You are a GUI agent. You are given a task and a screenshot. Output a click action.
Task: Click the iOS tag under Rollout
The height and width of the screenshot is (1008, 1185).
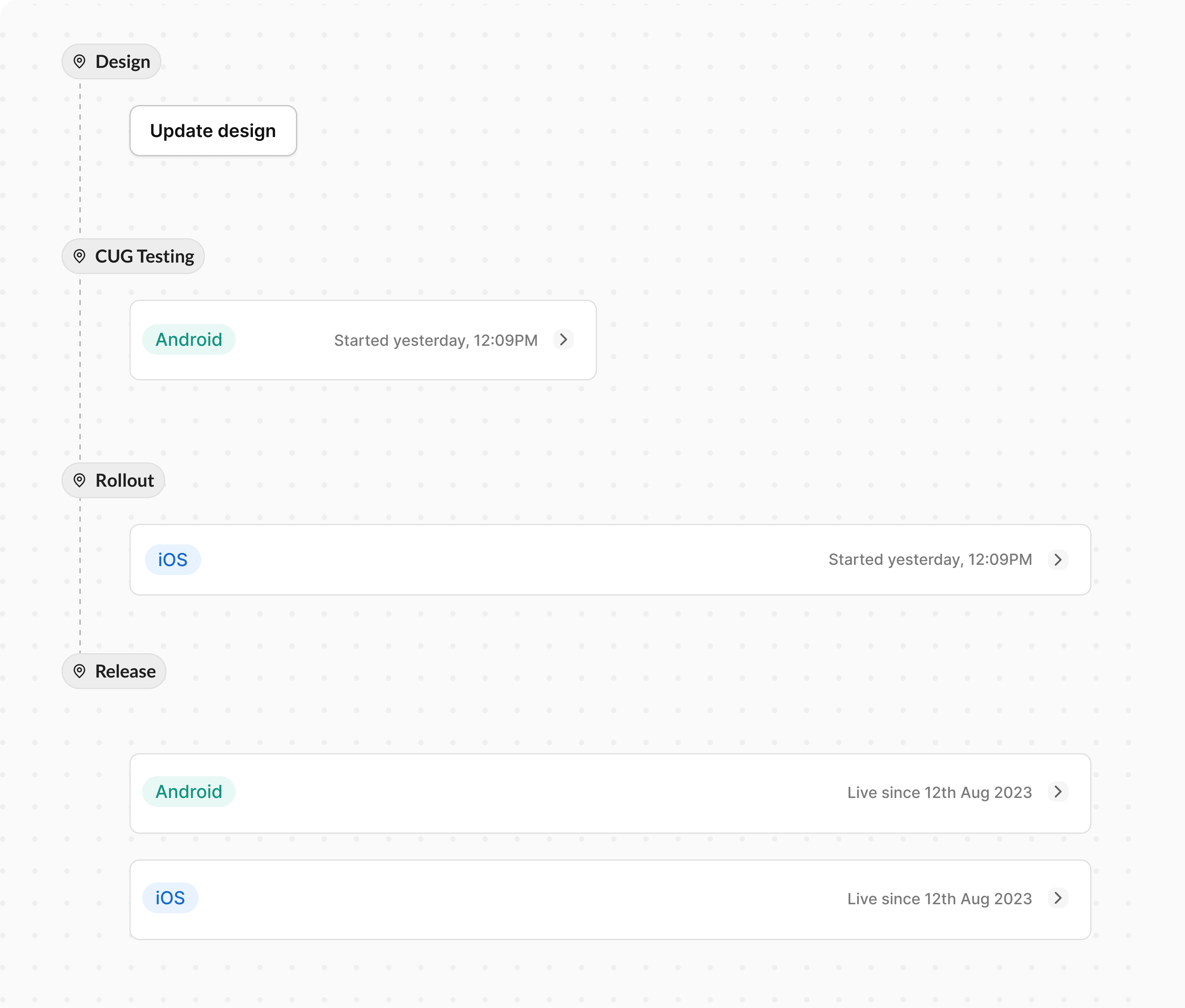(x=173, y=560)
